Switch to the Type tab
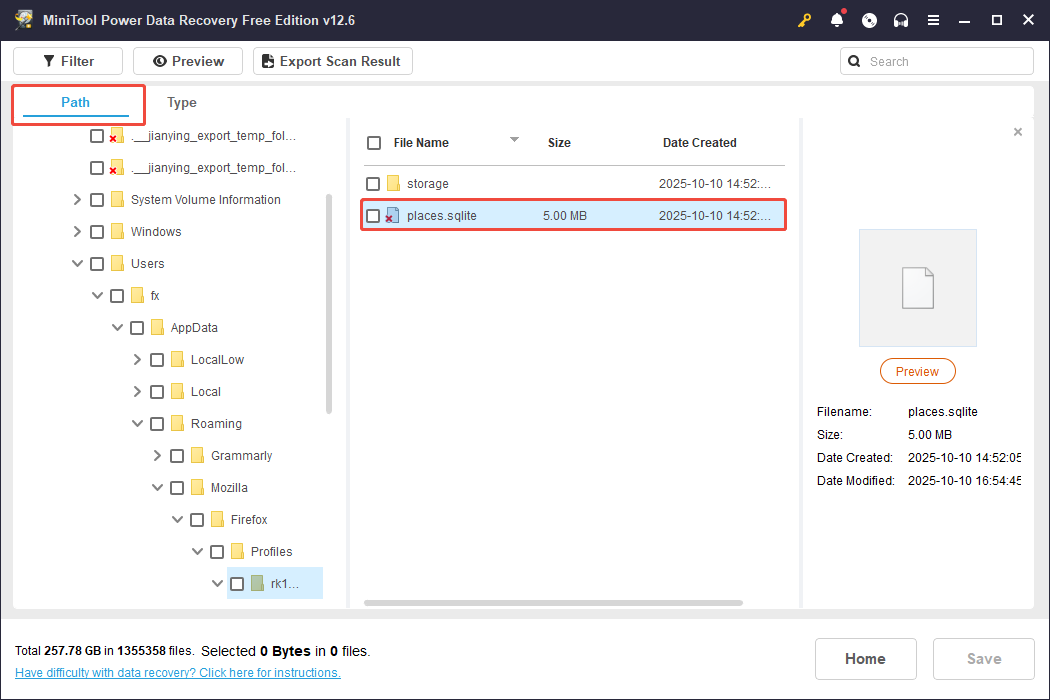 [181, 102]
